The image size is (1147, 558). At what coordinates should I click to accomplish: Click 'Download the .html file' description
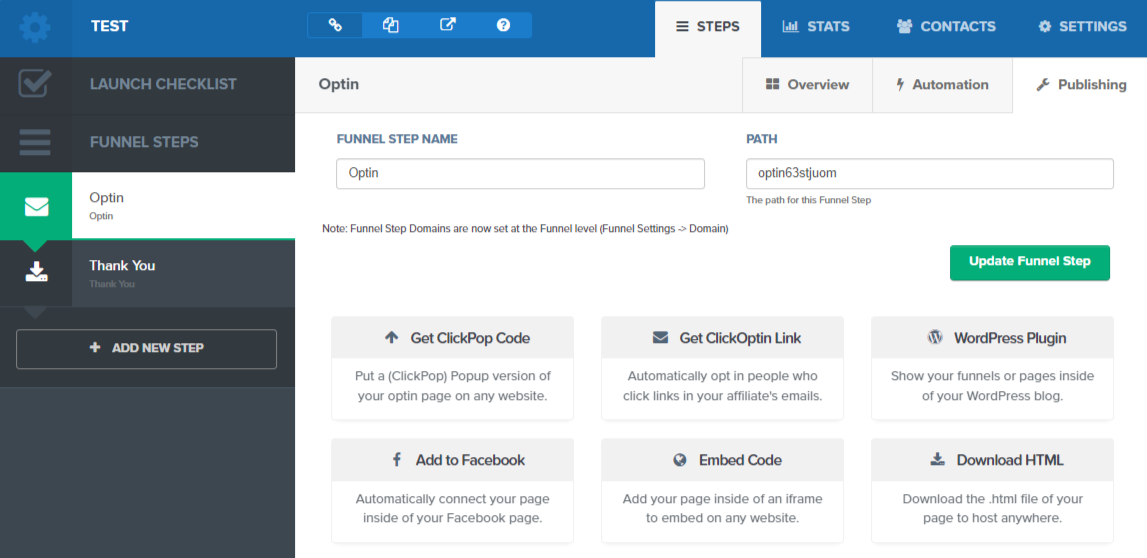coord(993,508)
